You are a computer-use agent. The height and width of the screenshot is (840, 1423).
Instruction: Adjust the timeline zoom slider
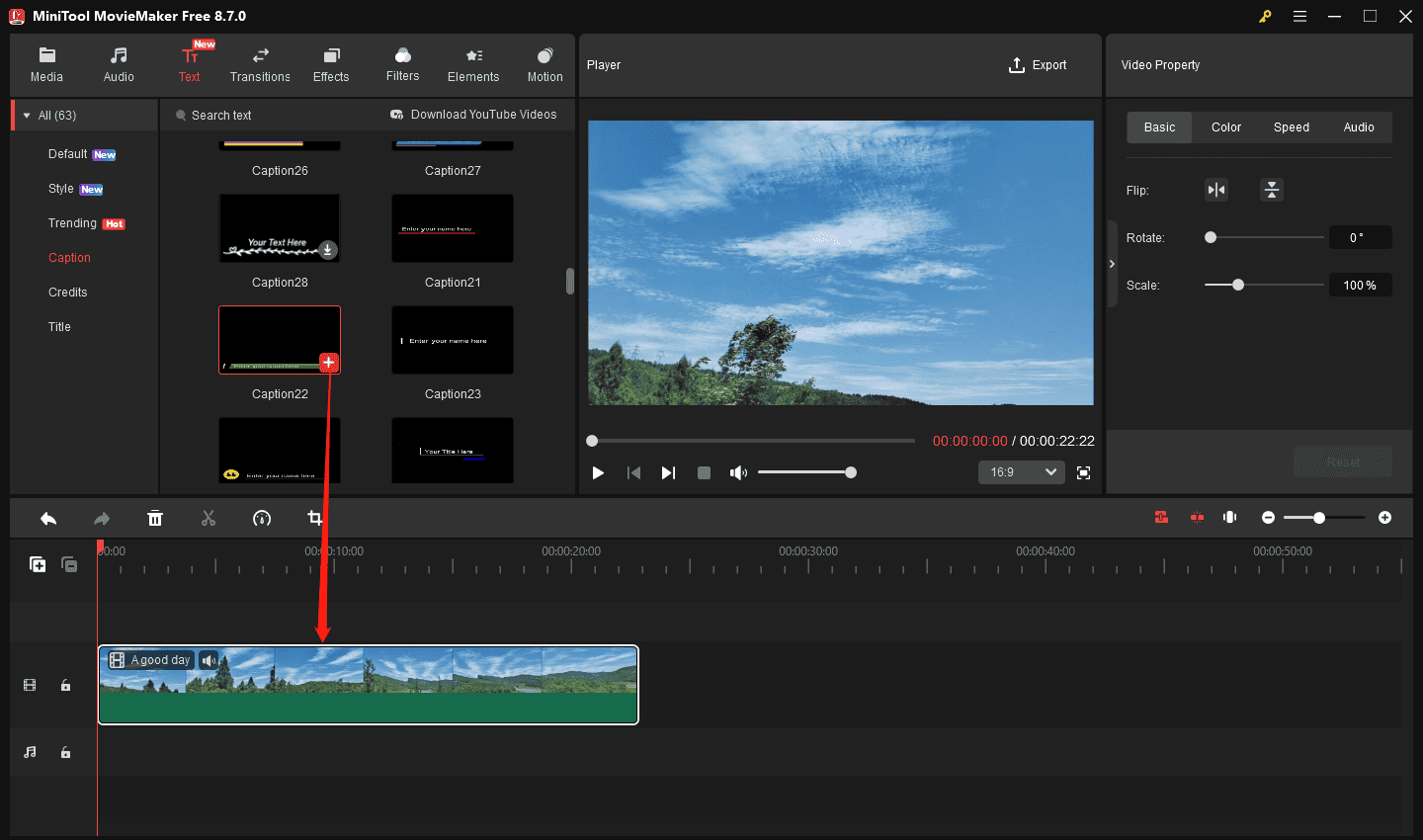click(1324, 518)
